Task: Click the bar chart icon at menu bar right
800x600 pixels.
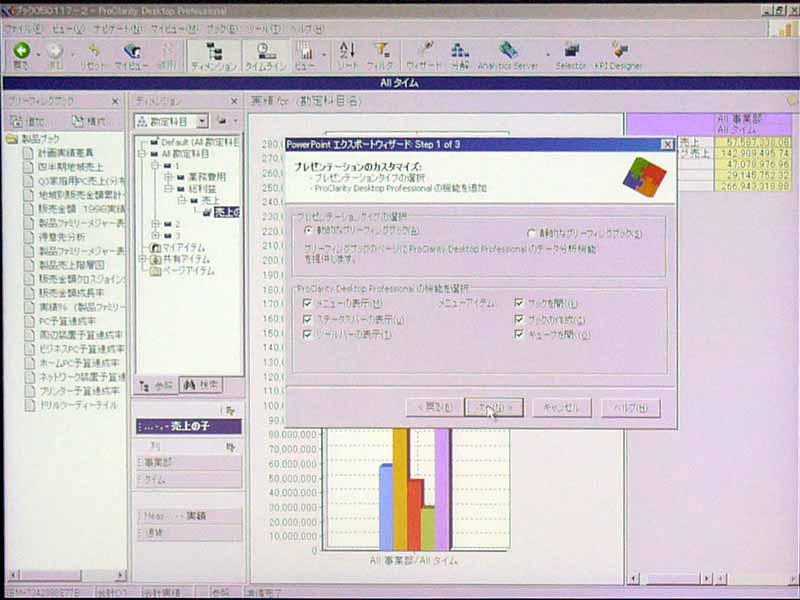Action: pos(784,28)
